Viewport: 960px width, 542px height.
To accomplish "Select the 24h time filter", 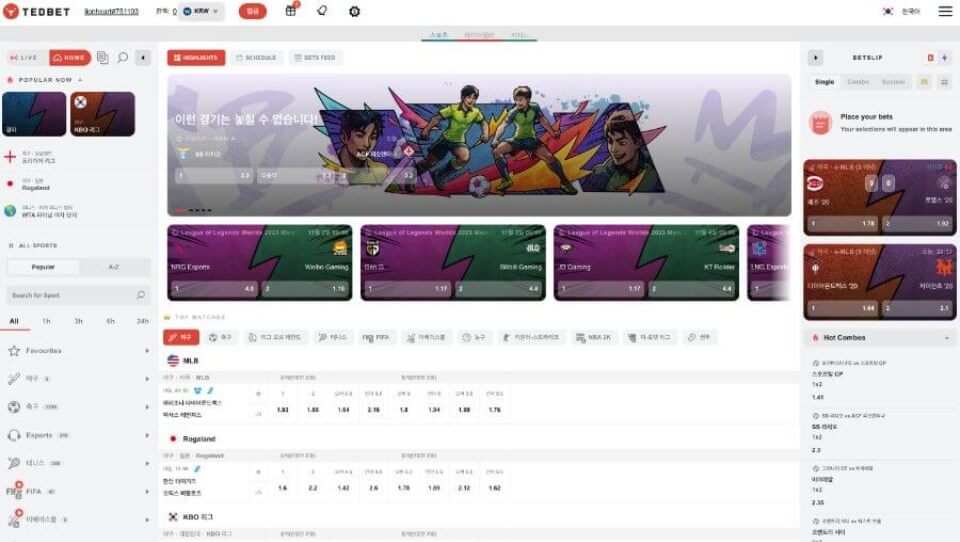I will [143, 321].
